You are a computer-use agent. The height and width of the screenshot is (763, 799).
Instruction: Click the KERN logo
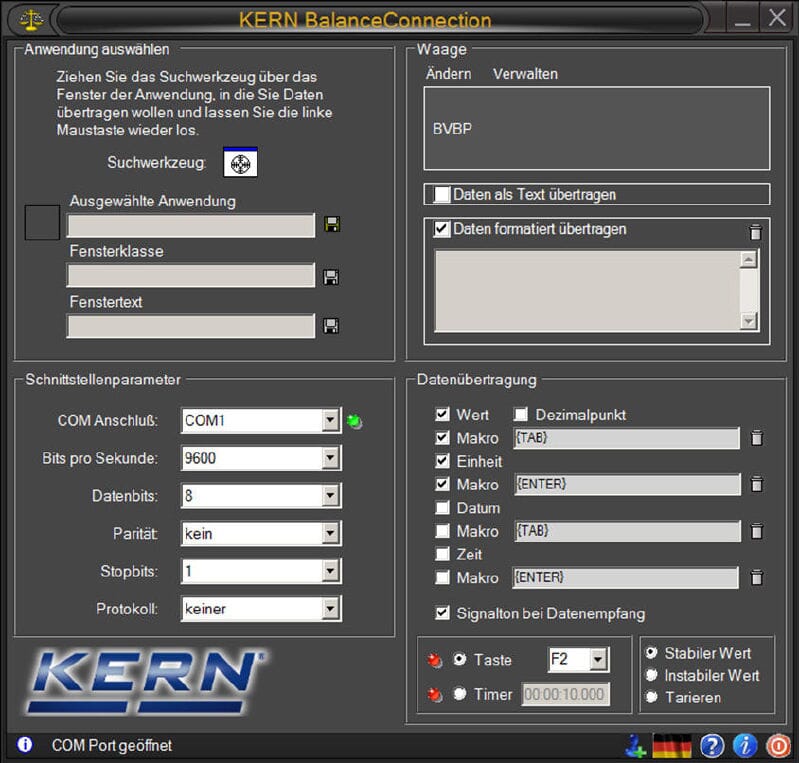(147, 682)
